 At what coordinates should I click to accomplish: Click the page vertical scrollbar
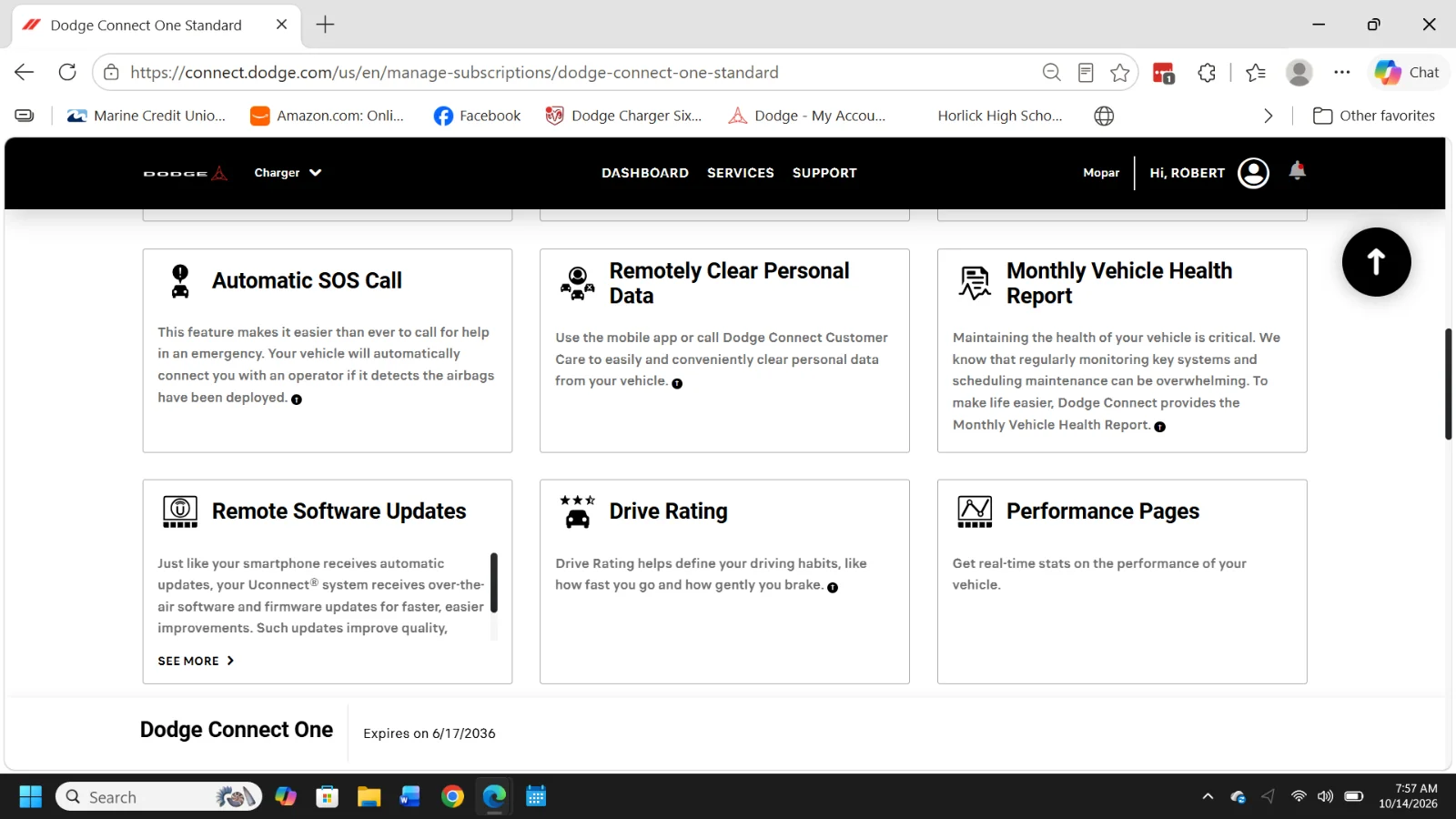[x=1448, y=384]
